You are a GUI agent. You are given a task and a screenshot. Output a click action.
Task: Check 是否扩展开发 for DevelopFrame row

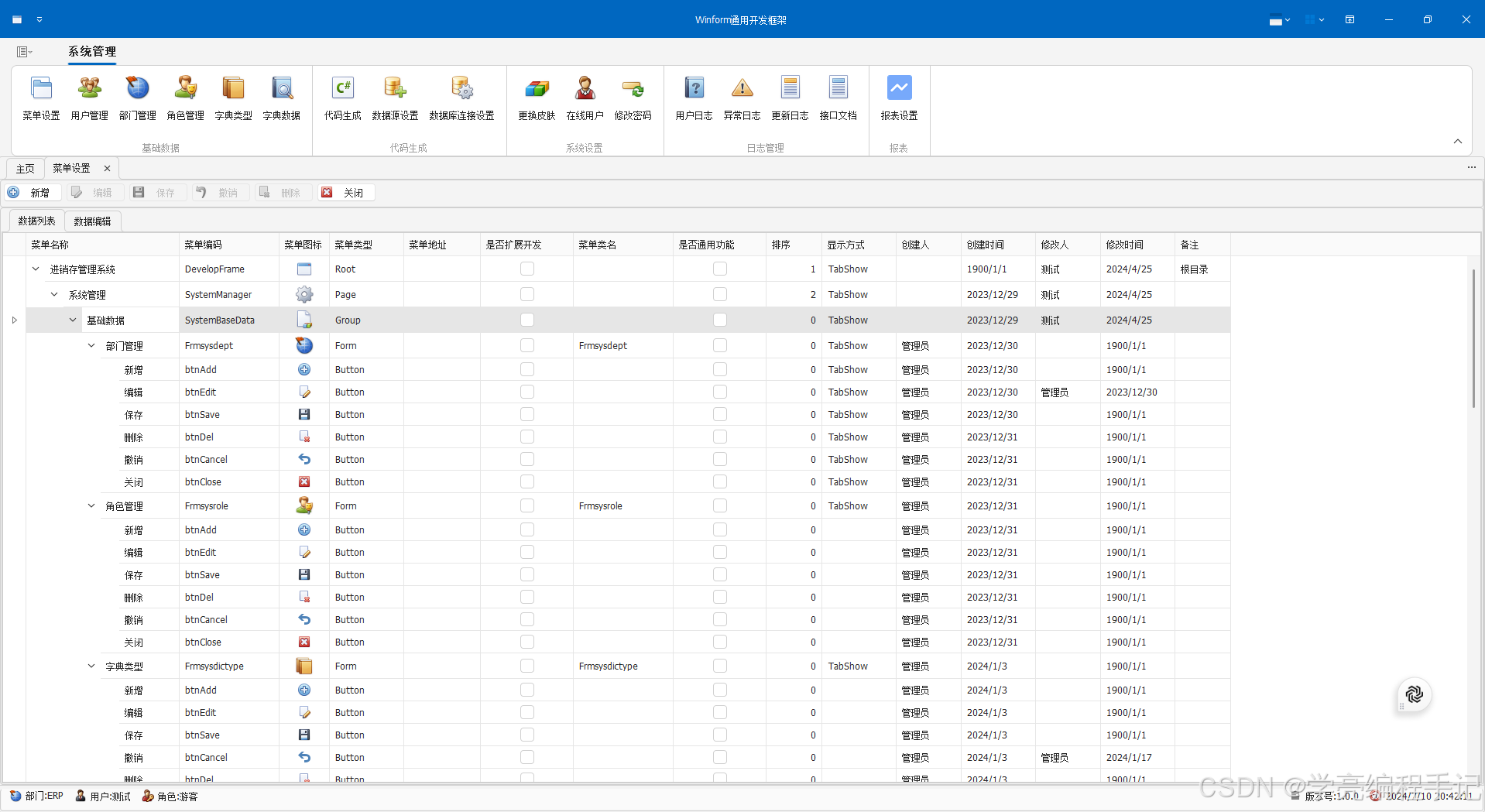point(527,269)
